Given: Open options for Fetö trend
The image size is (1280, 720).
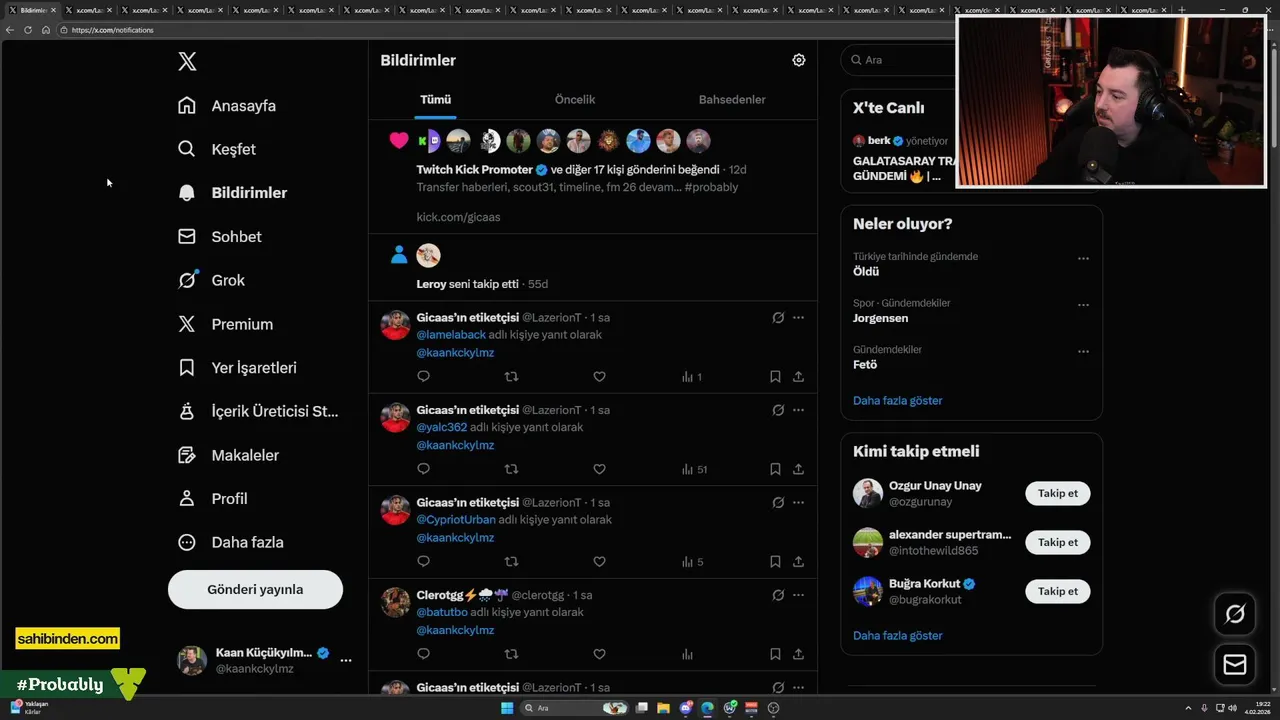Looking at the screenshot, I should point(1083,352).
